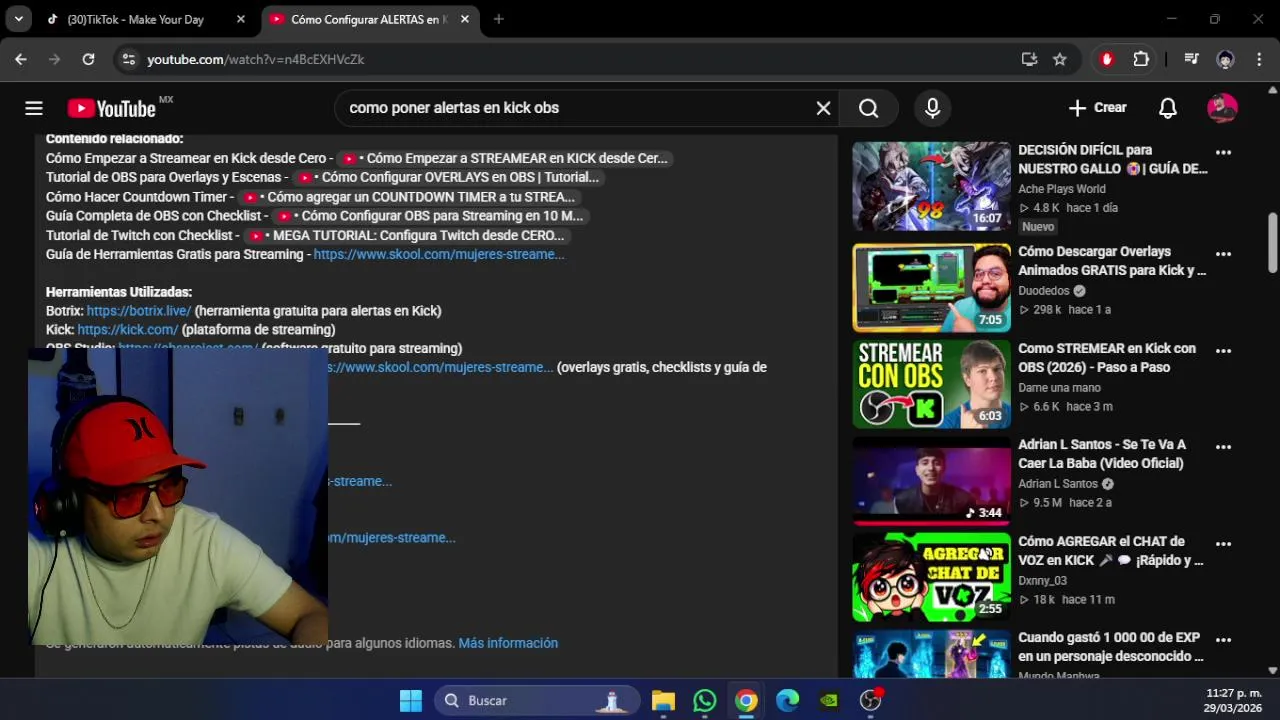Screen dimensions: 1280x720
Task: Start voice search with microphone icon
Action: pos(932,108)
